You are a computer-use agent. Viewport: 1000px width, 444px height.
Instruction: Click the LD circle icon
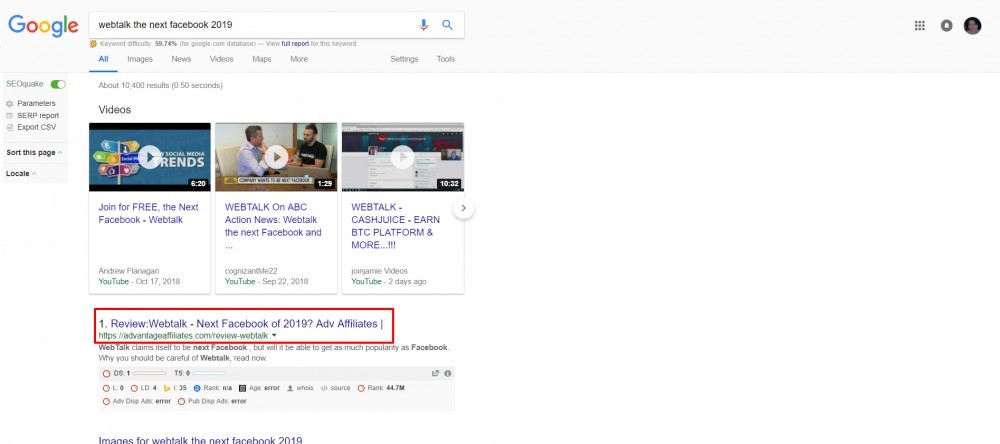click(x=135, y=388)
